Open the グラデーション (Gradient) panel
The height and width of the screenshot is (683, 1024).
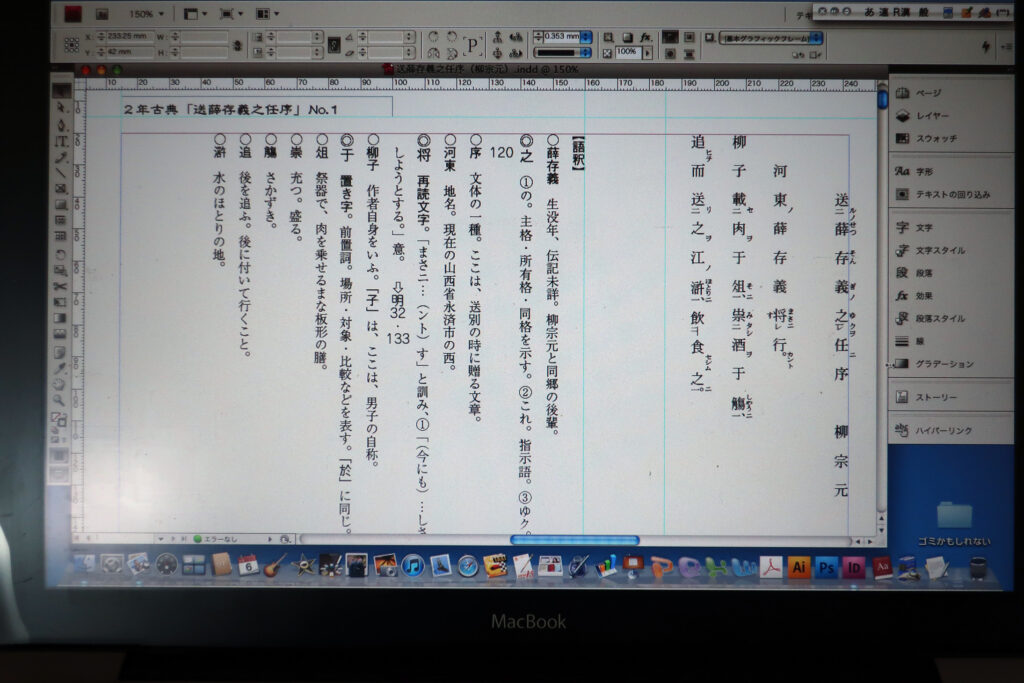944,364
